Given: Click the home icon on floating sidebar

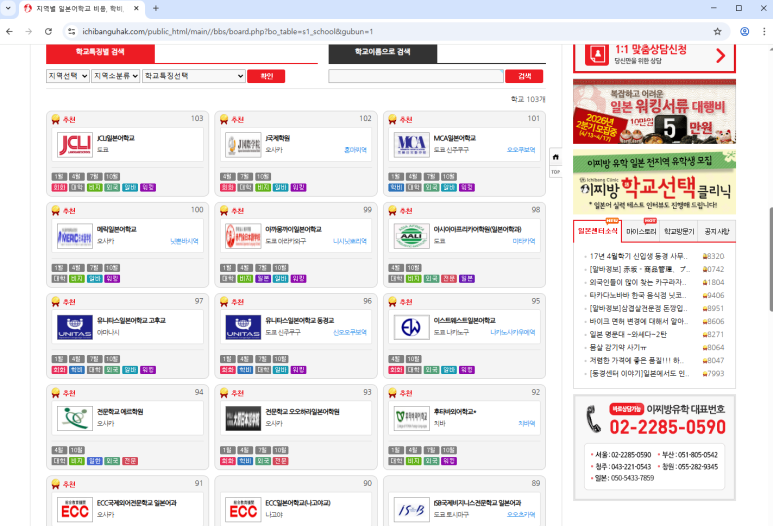Looking at the screenshot, I should click(x=555, y=157).
